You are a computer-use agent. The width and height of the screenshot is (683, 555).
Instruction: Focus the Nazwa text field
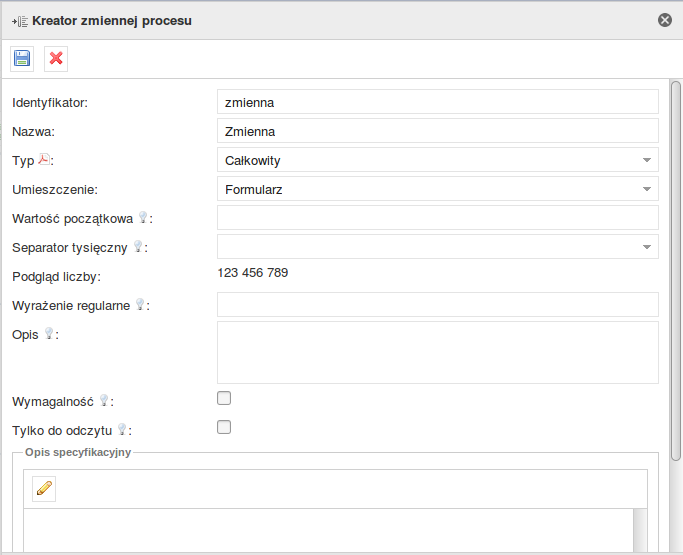click(437, 131)
